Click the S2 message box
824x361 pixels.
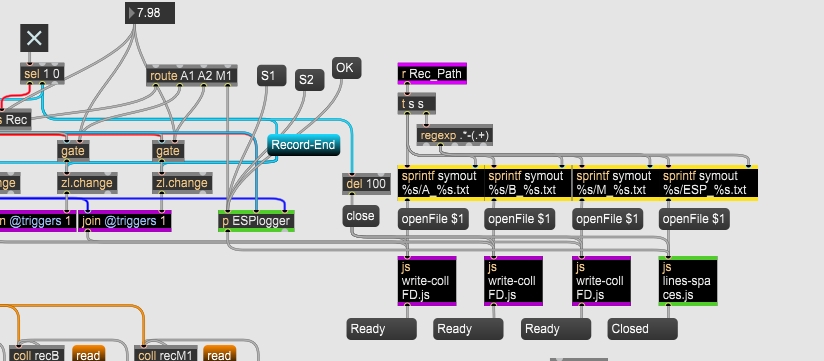309,80
